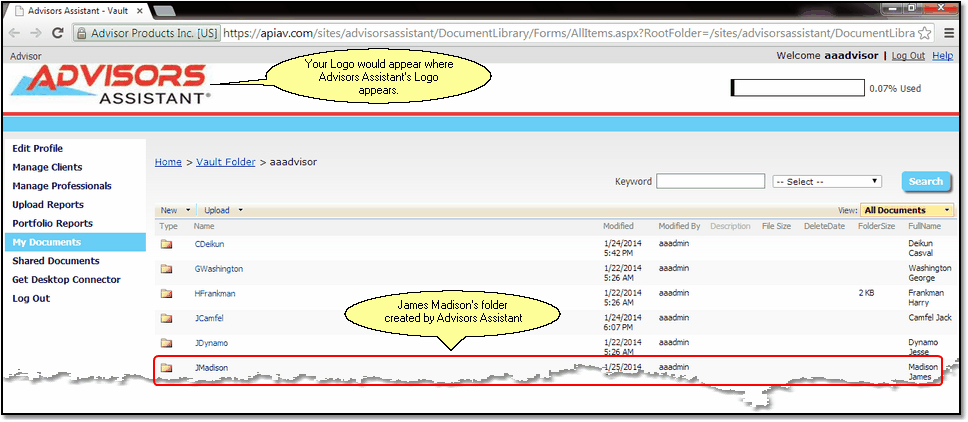Click Log Out in the sidebar

tap(31, 299)
